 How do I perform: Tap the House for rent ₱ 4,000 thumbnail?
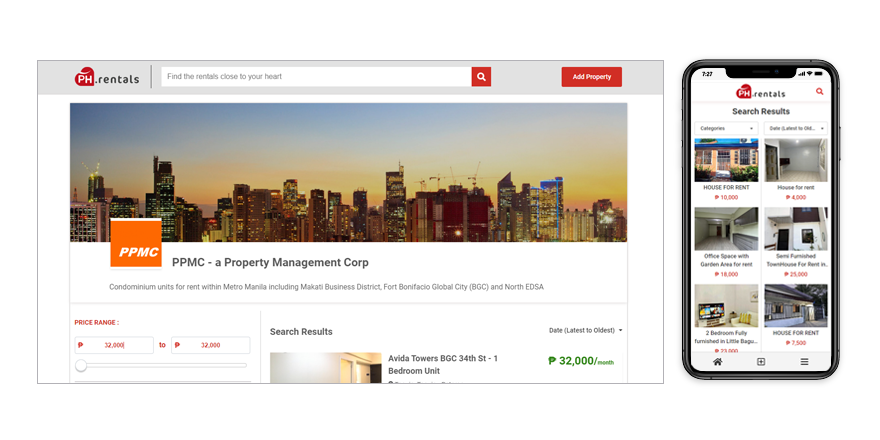pos(795,161)
